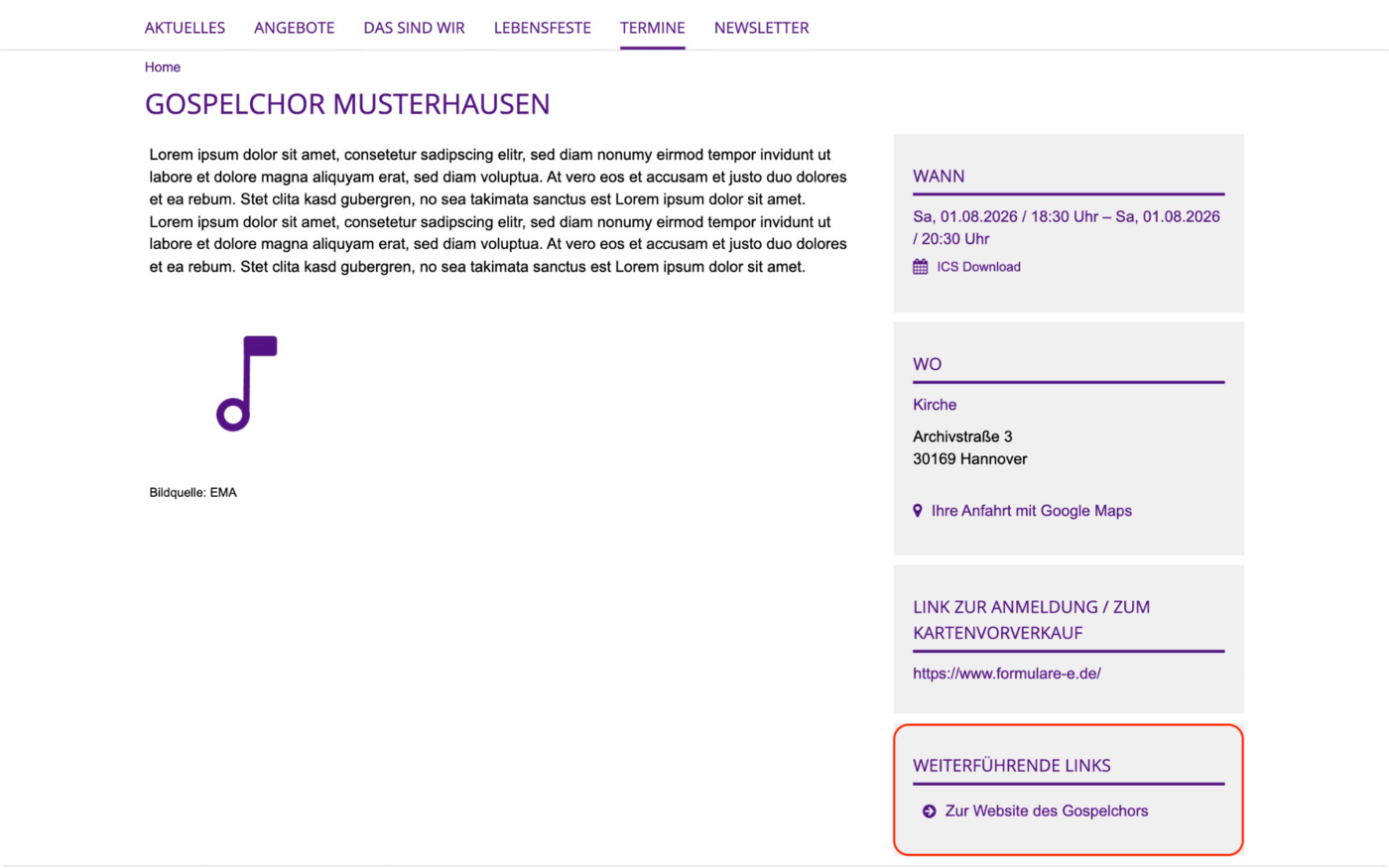Viewport: 1389px width, 868px height.
Task: Click the 30169 Hannover text
Action: tap(970, 459)
